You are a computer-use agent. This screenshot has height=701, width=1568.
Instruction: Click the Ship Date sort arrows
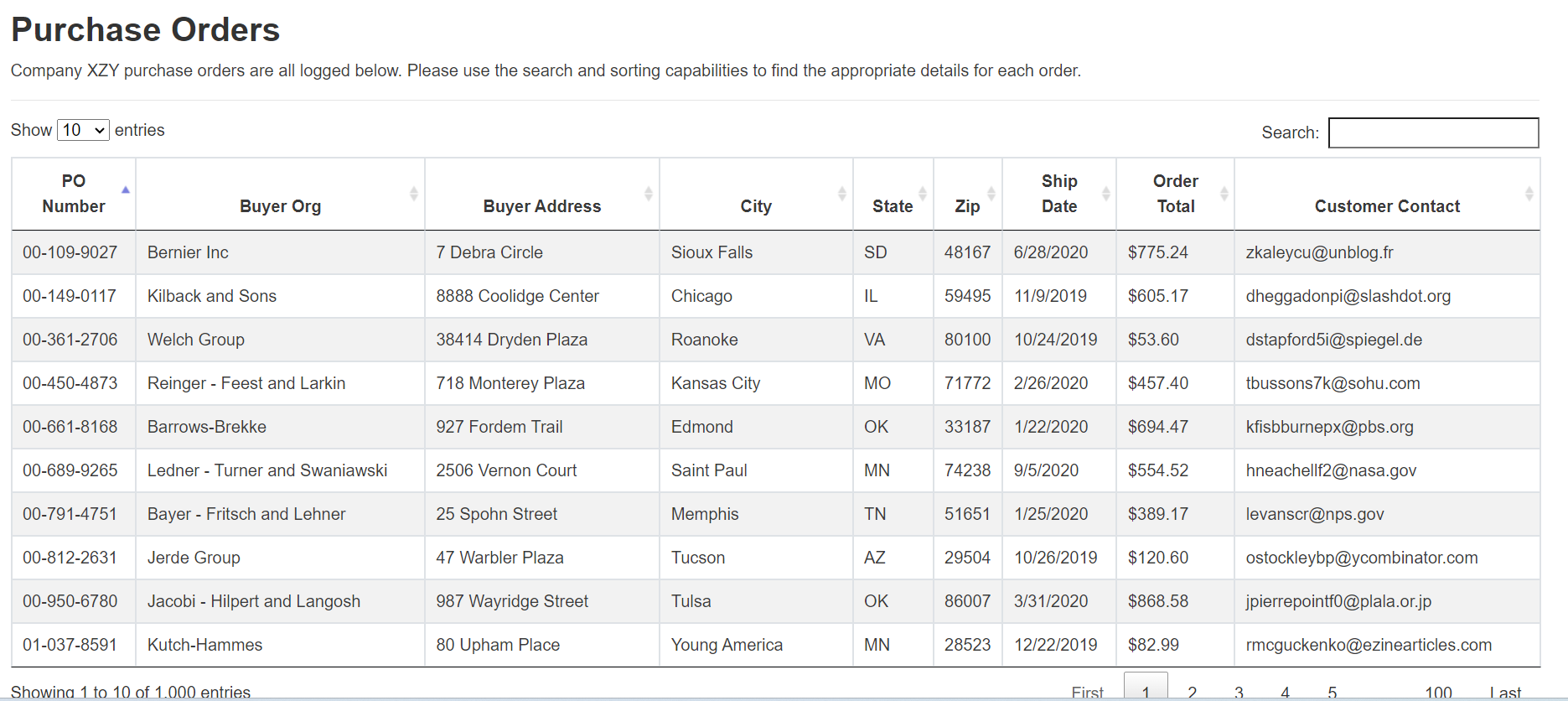[1105, 194]
